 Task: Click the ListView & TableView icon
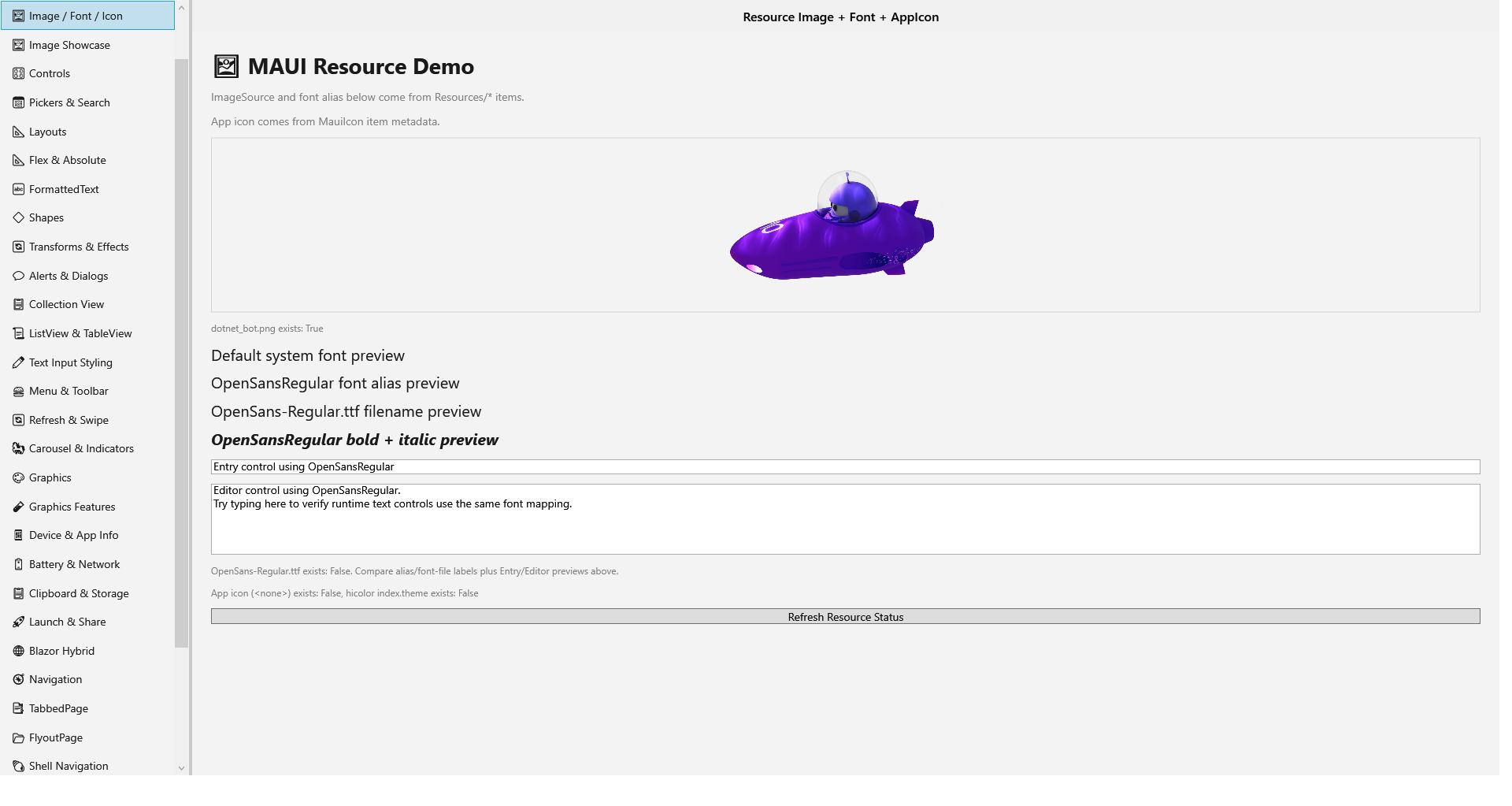pyautogui.click(x=18, y=333)
